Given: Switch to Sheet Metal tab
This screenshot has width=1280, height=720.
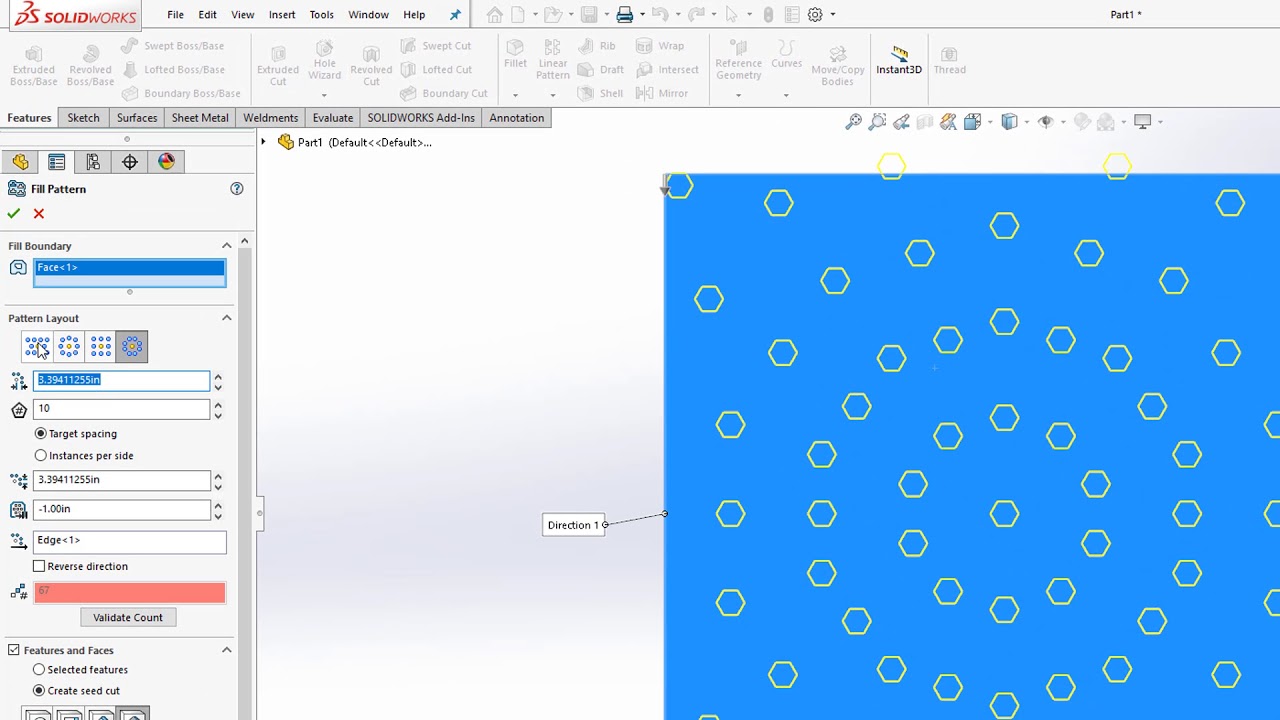Looking at the screenshot, I should pos(200,118).
